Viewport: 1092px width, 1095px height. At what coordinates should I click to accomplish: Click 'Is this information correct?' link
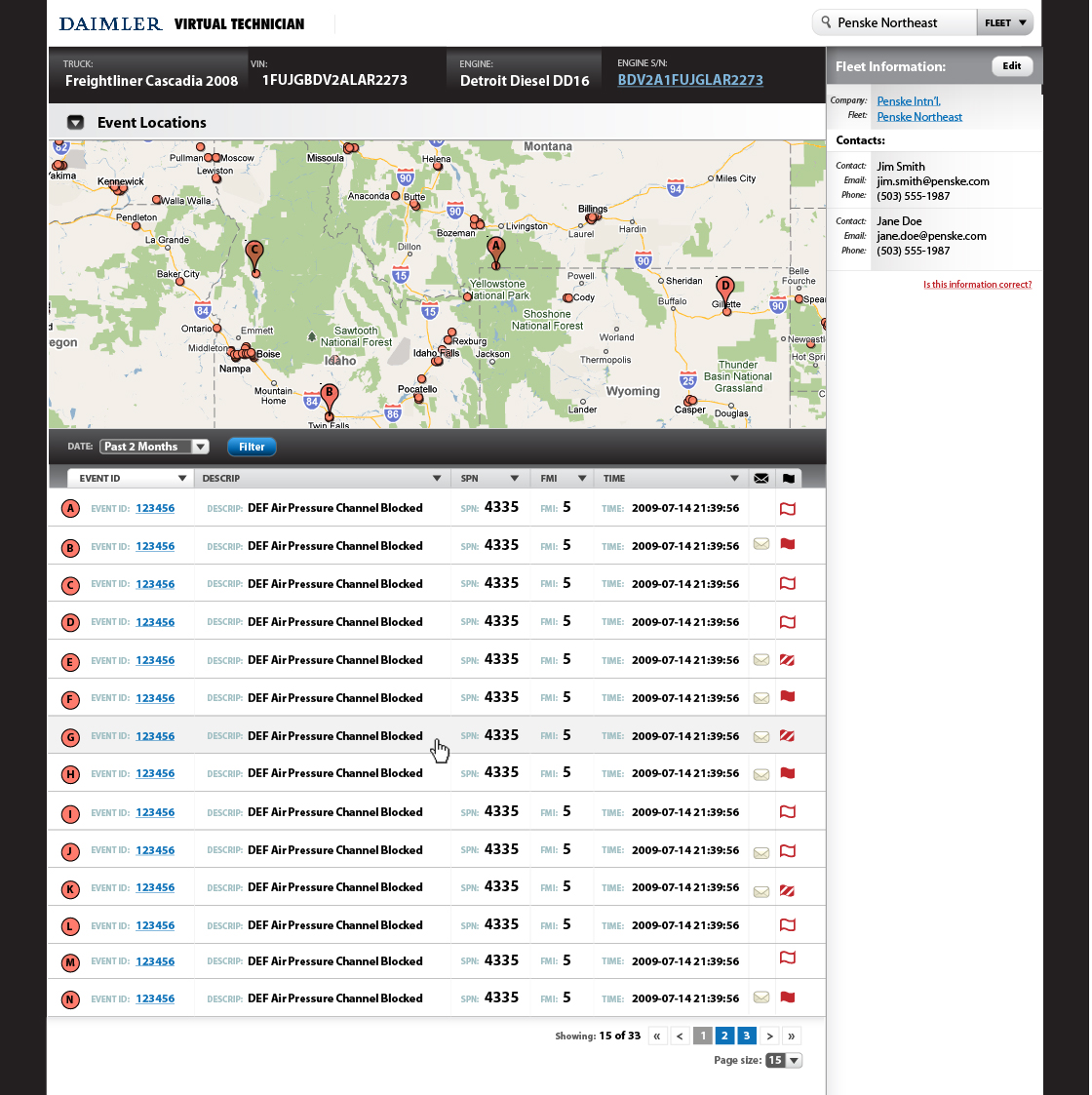coord(978,284)
